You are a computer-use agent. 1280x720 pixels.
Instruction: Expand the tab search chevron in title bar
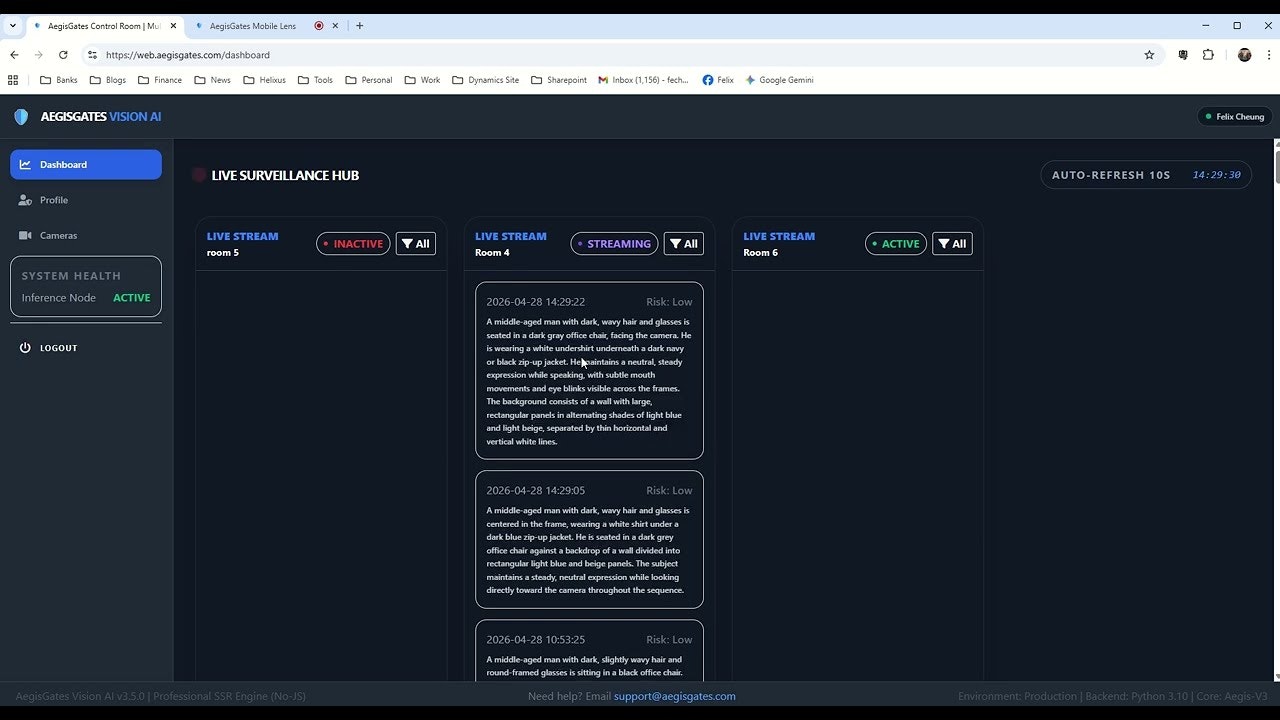point(12,25)
